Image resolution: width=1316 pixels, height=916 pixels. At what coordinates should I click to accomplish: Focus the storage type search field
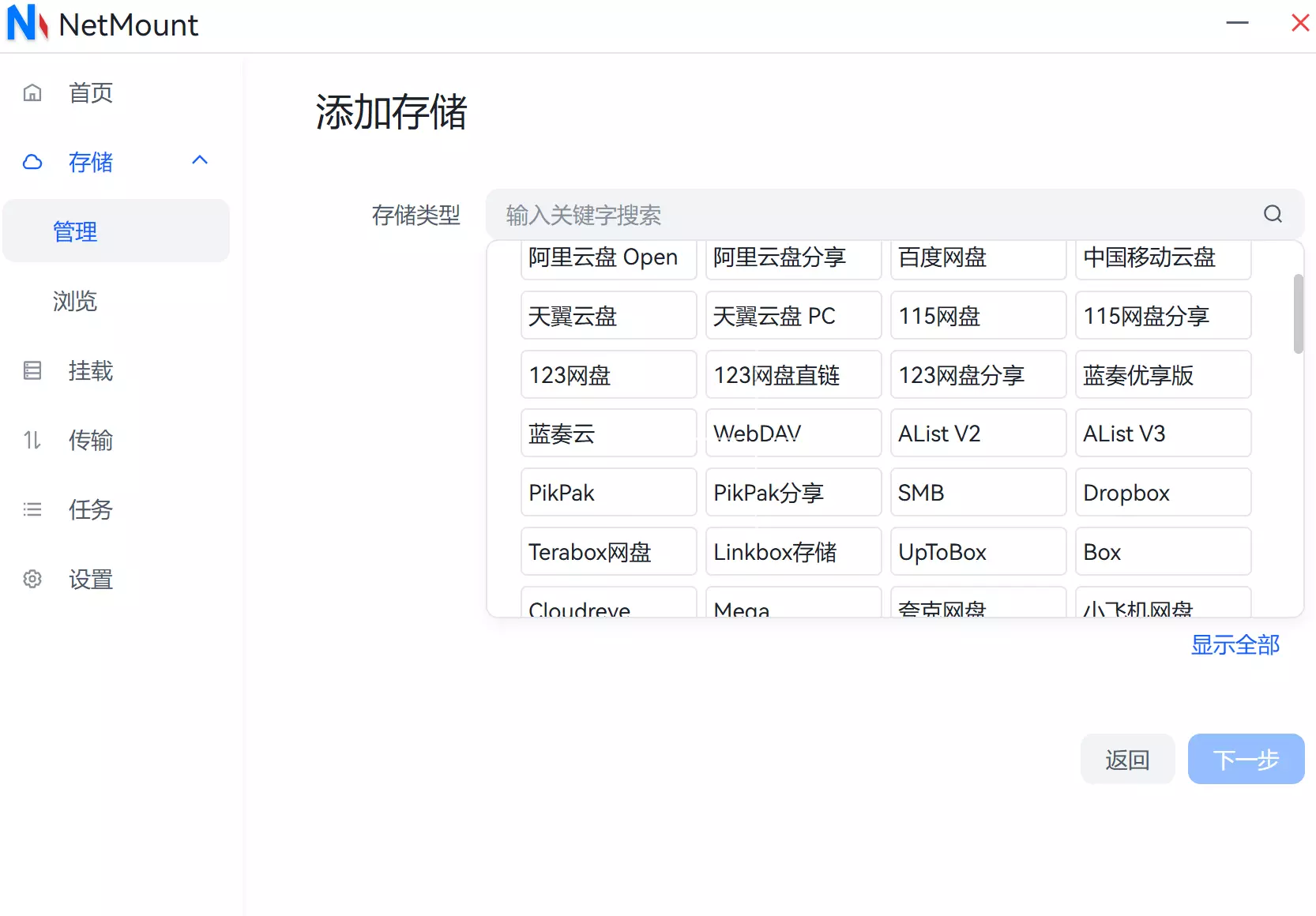(x=877, y=214)
